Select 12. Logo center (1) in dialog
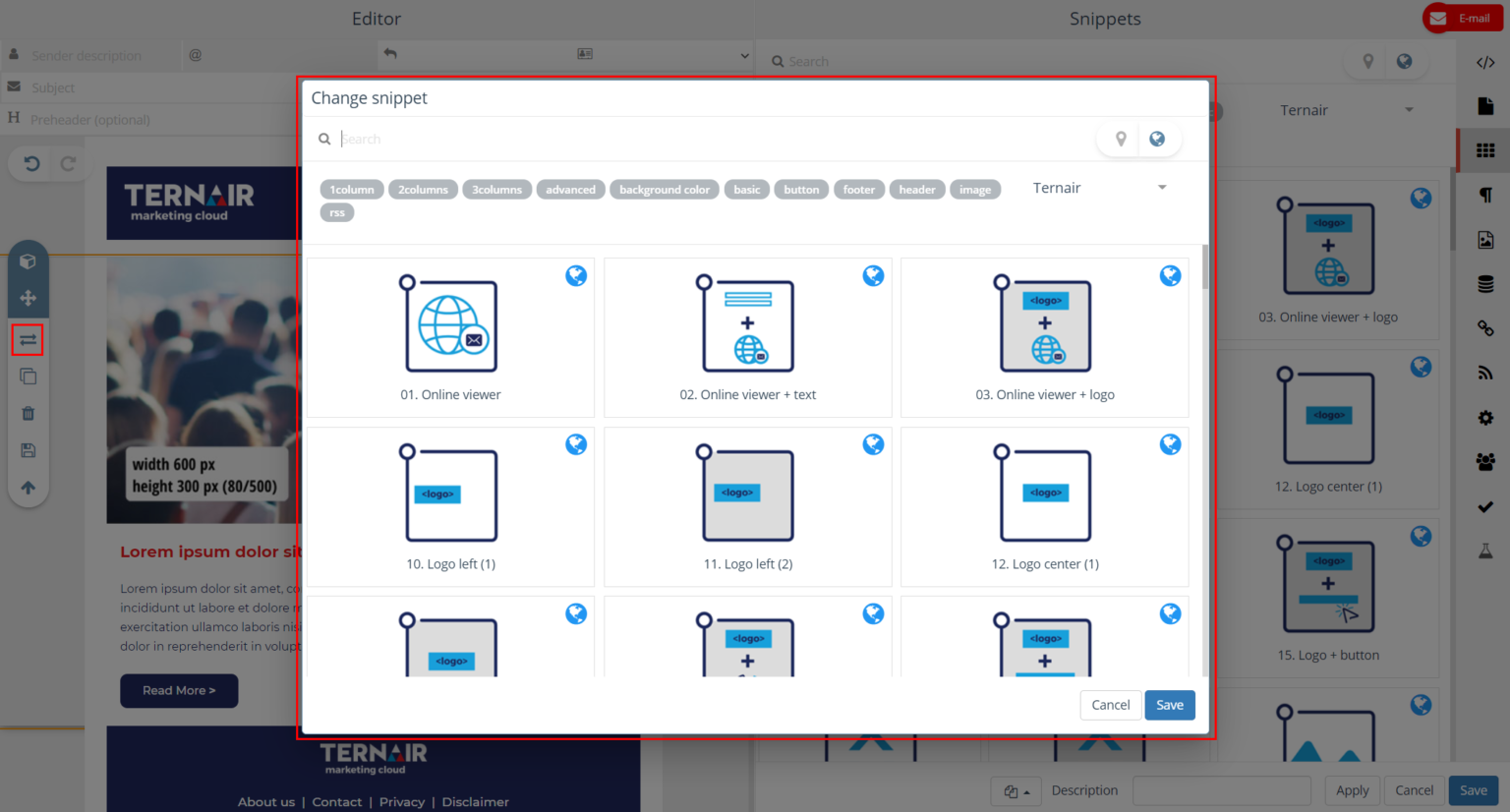The height and width of the screenshot is (812, 1510). click(1045, 507)
